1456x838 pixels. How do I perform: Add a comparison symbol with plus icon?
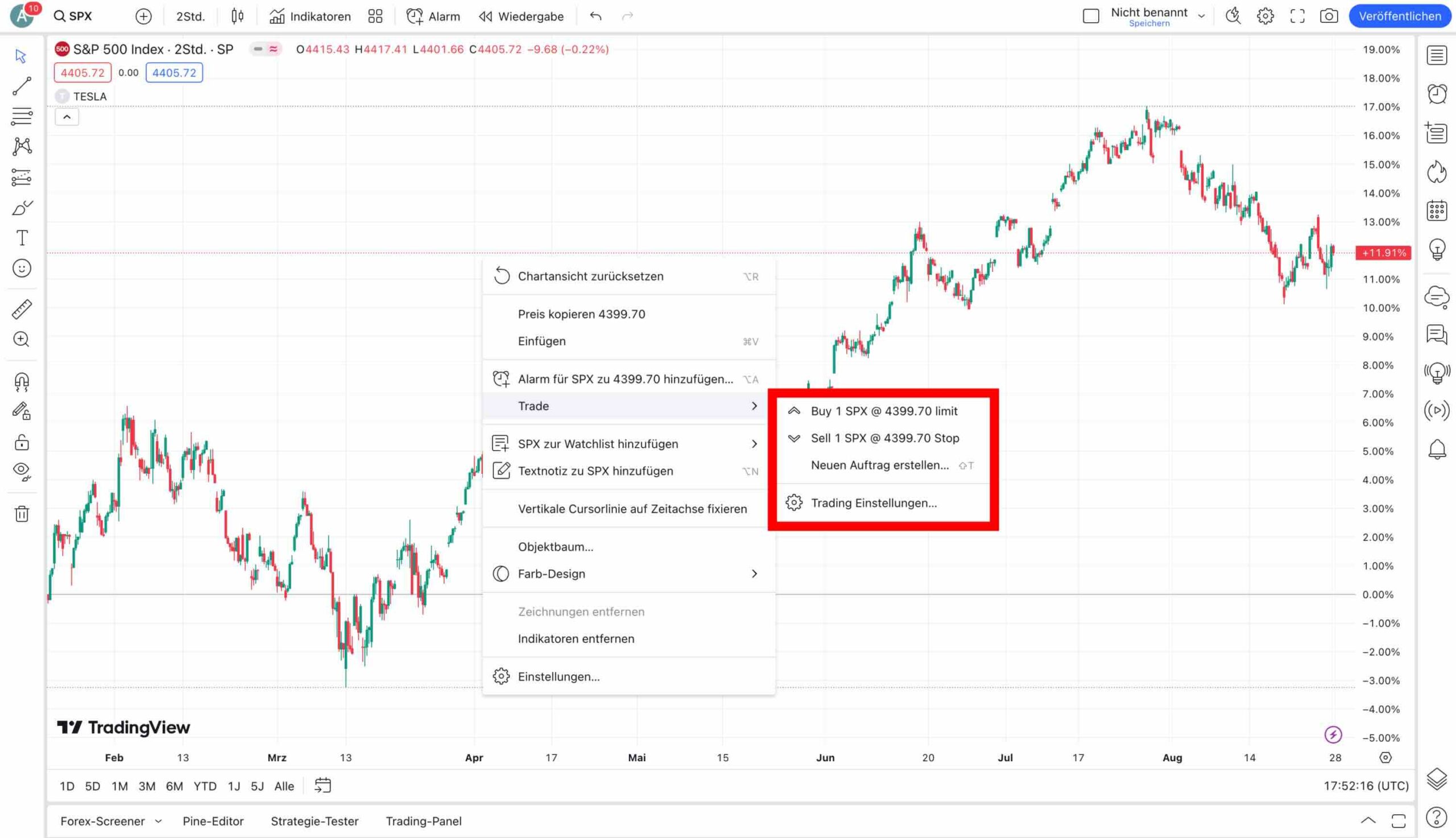143,16
